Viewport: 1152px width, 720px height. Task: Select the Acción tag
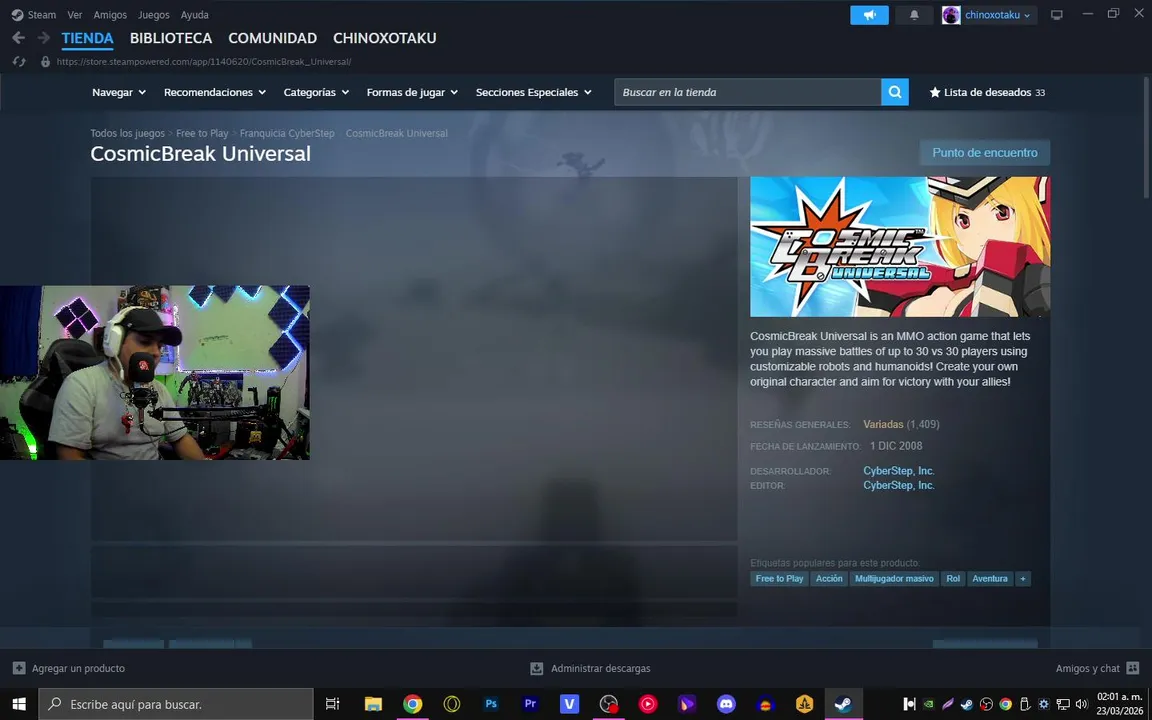coord(829,578)
